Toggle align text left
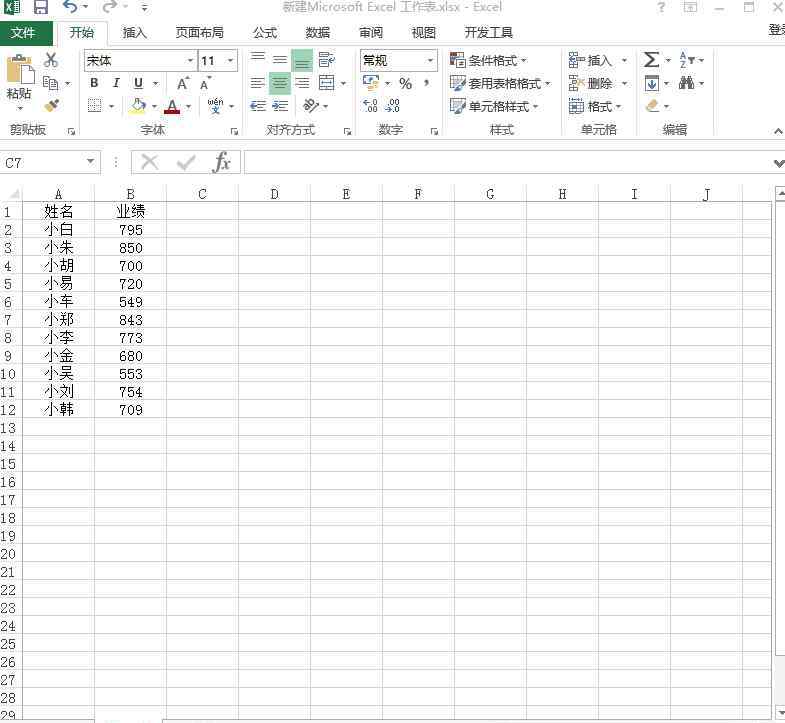The image size is (785, 723). [x=258, y=83]
